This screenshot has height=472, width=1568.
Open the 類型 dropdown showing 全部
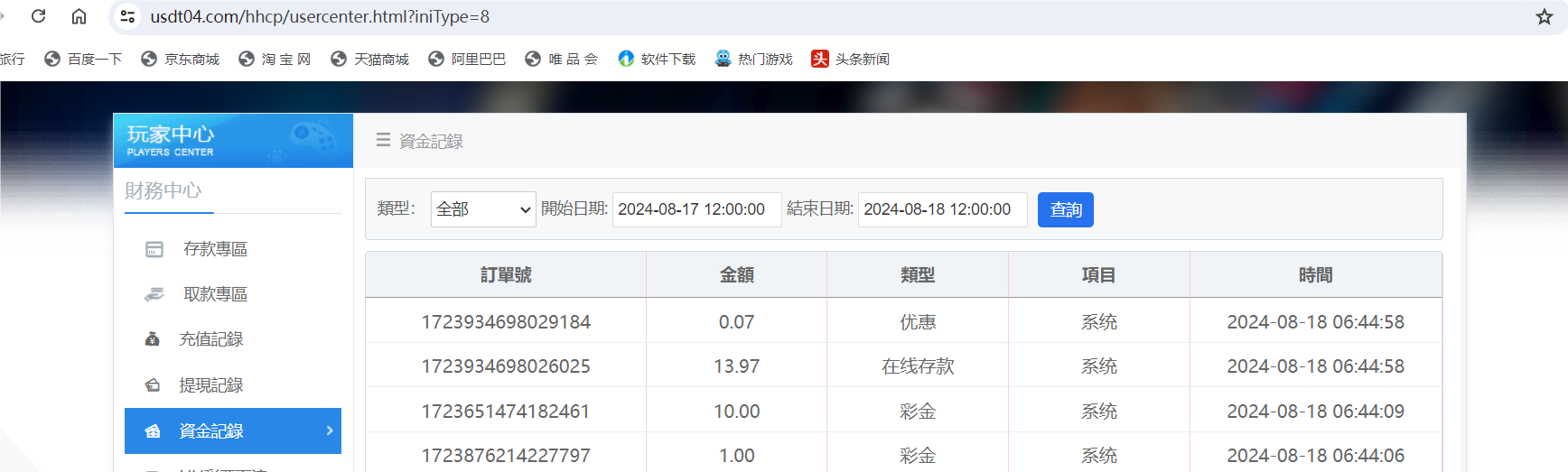(482, 209)
